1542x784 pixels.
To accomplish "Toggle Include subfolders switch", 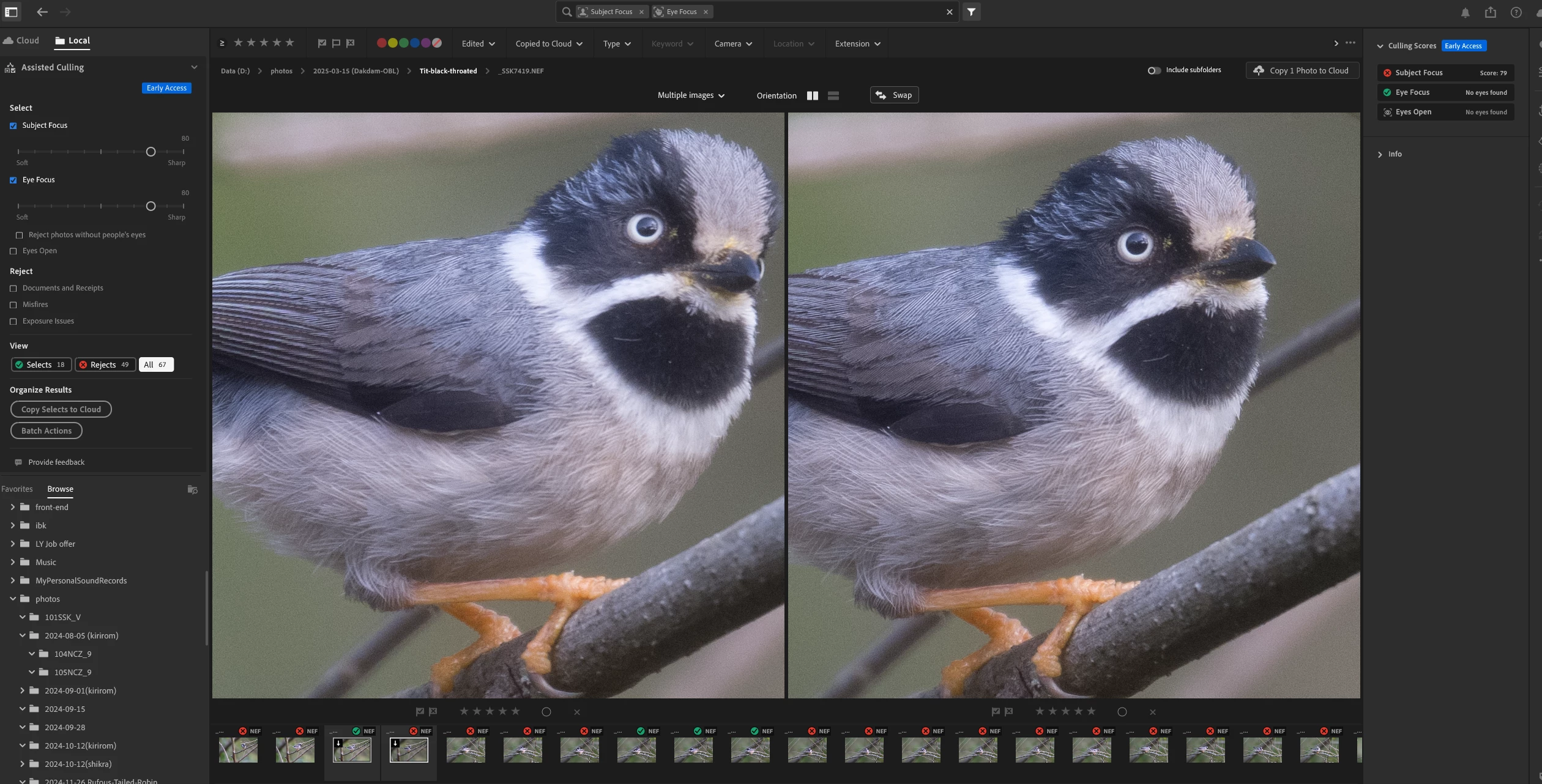I will pos(1153,70).
